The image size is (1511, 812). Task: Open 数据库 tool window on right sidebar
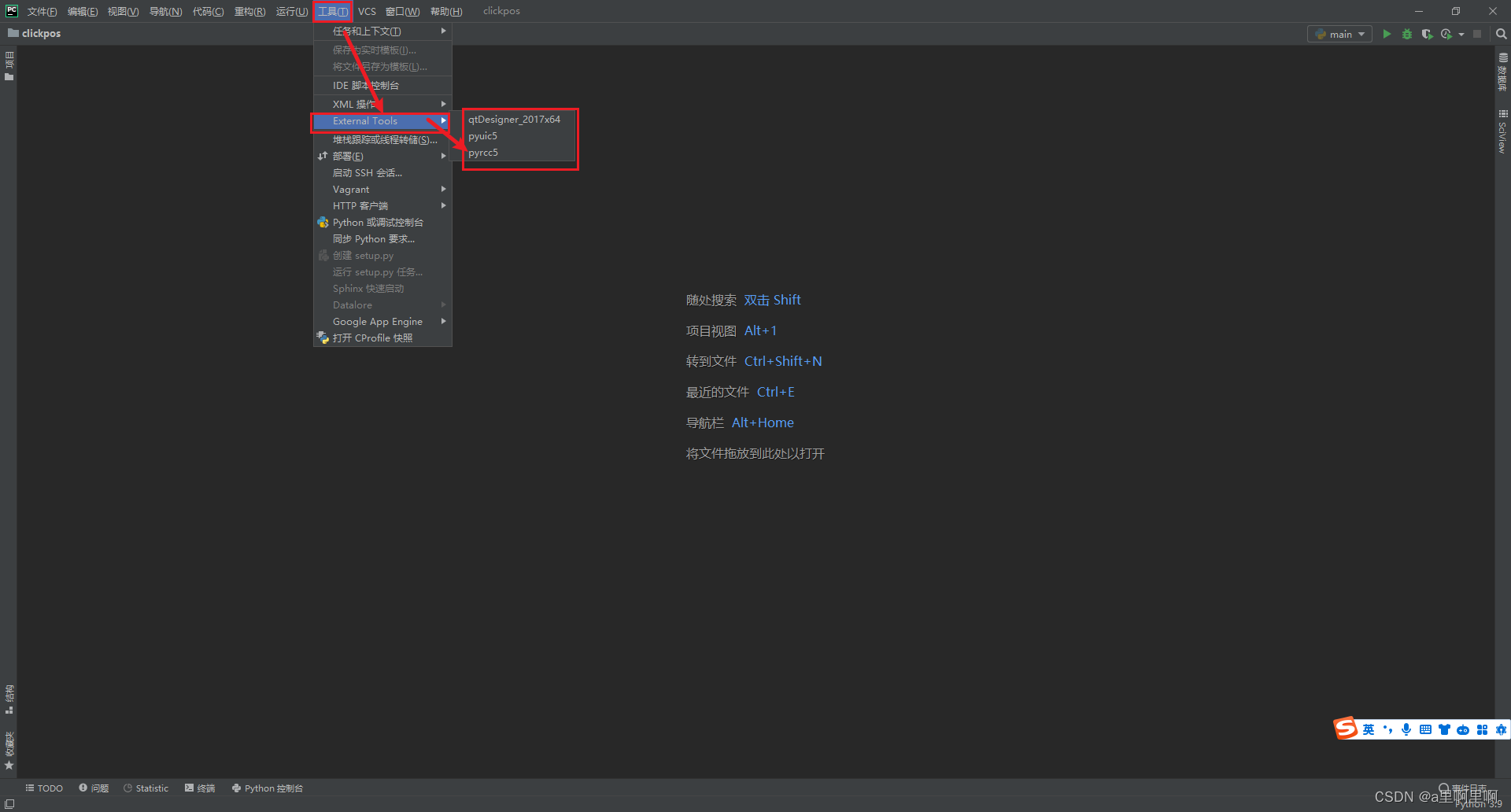1502,72
